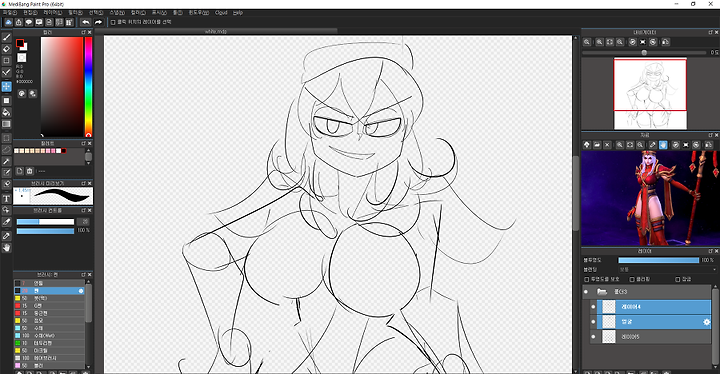Enable the 투명도 보호 (protect alpha) checkbox

[x=586, y=279]
